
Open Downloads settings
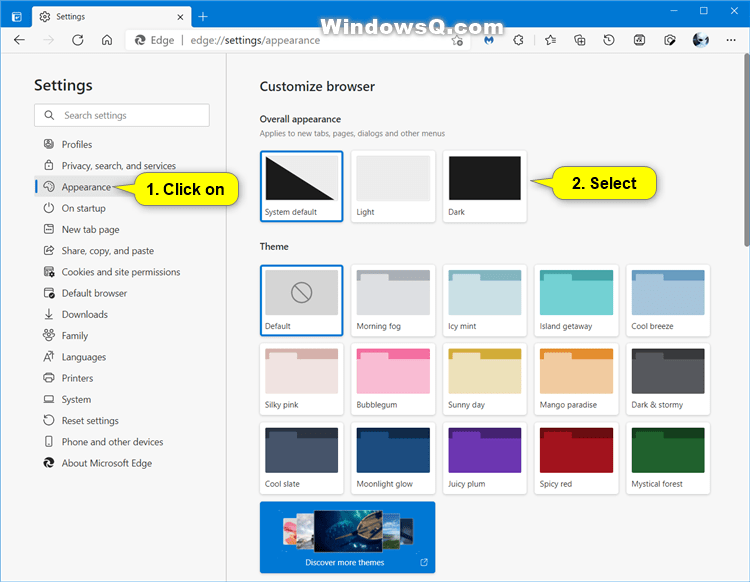point(85,314)
